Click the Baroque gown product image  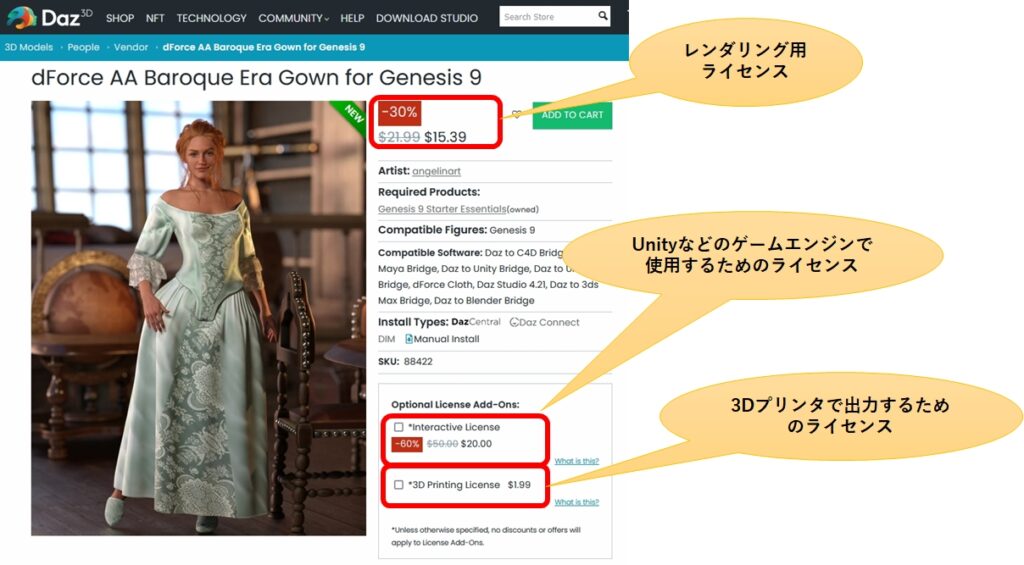(x=199, y=318)
